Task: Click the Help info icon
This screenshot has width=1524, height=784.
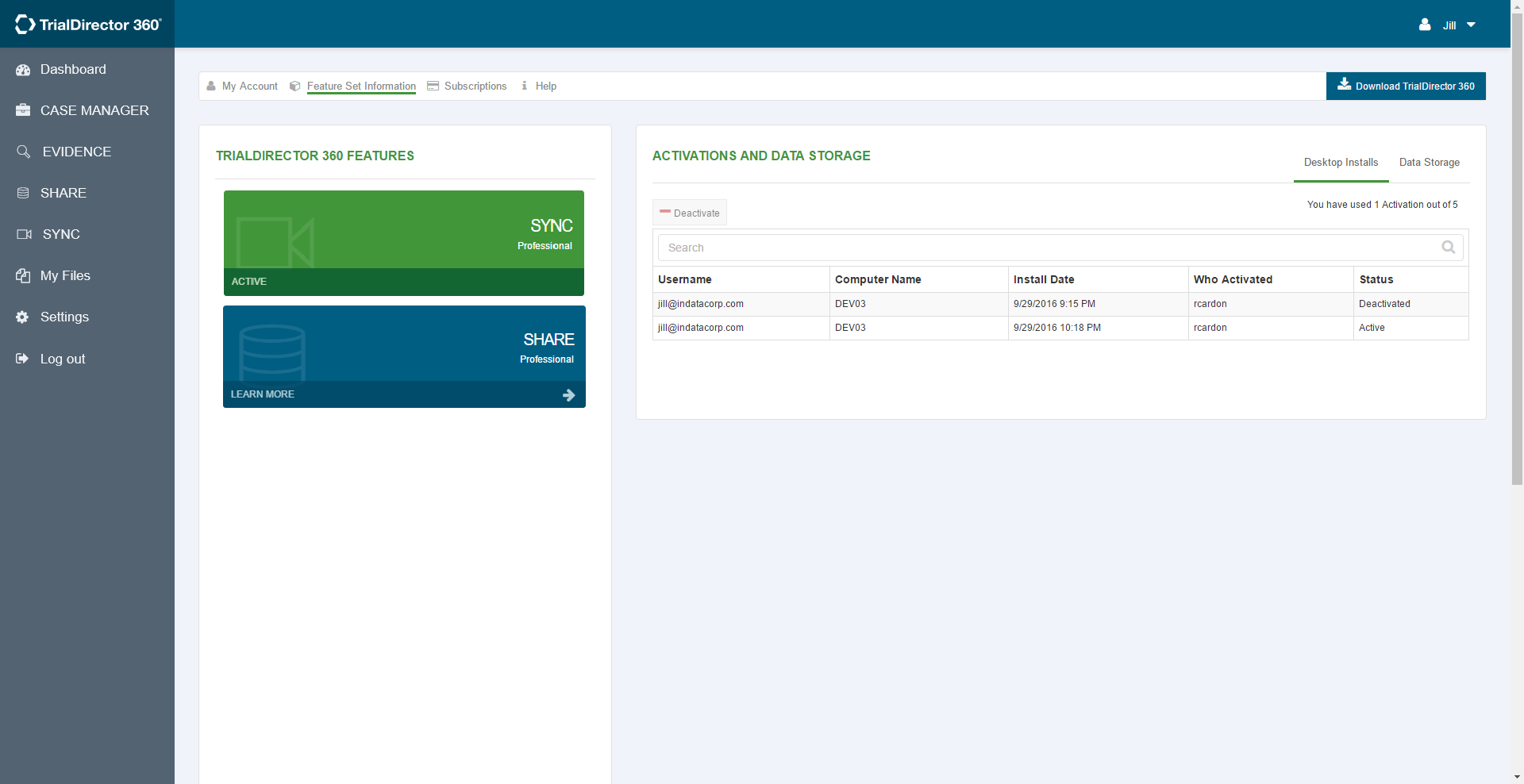Action: coord(525,86)
